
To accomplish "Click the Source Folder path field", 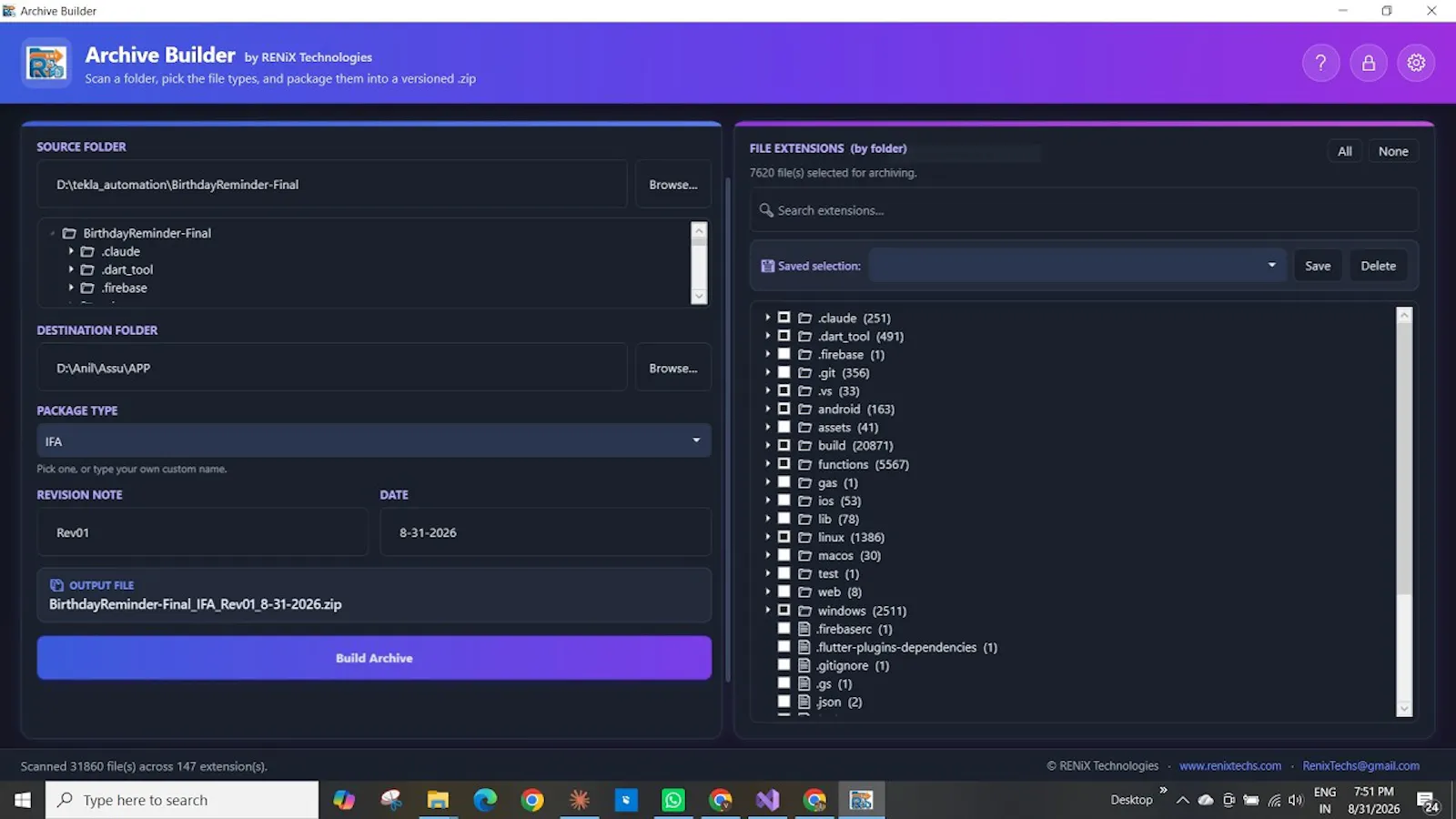I will pos(332,185).
